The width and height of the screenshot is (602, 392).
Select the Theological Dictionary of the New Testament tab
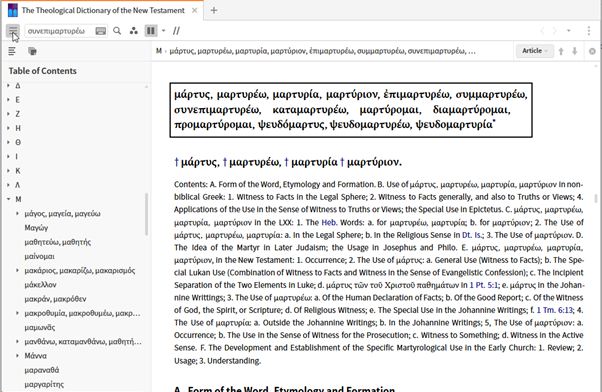coord(103,10)
